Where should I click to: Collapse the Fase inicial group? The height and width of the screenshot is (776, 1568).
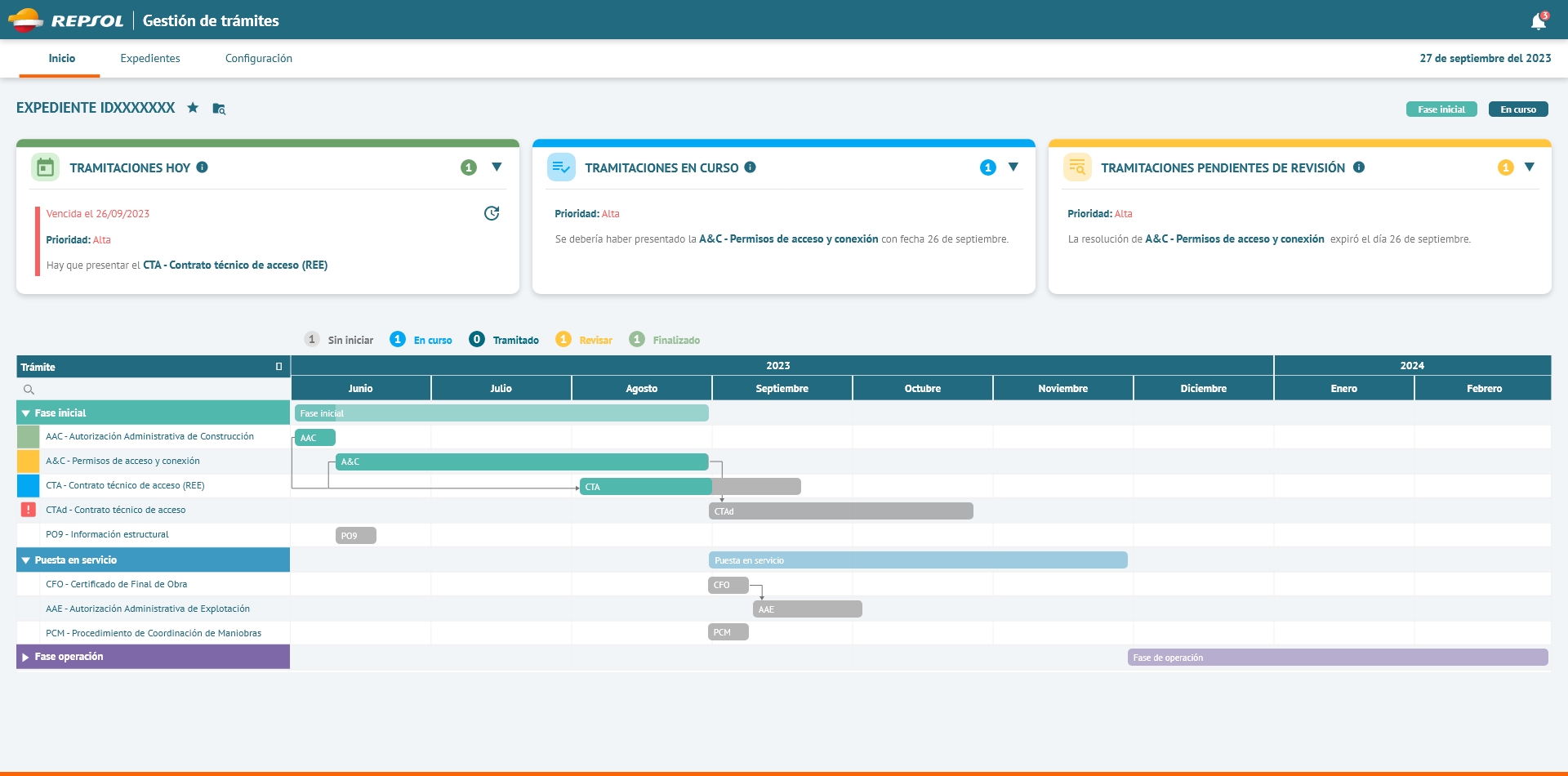(26, 413)
